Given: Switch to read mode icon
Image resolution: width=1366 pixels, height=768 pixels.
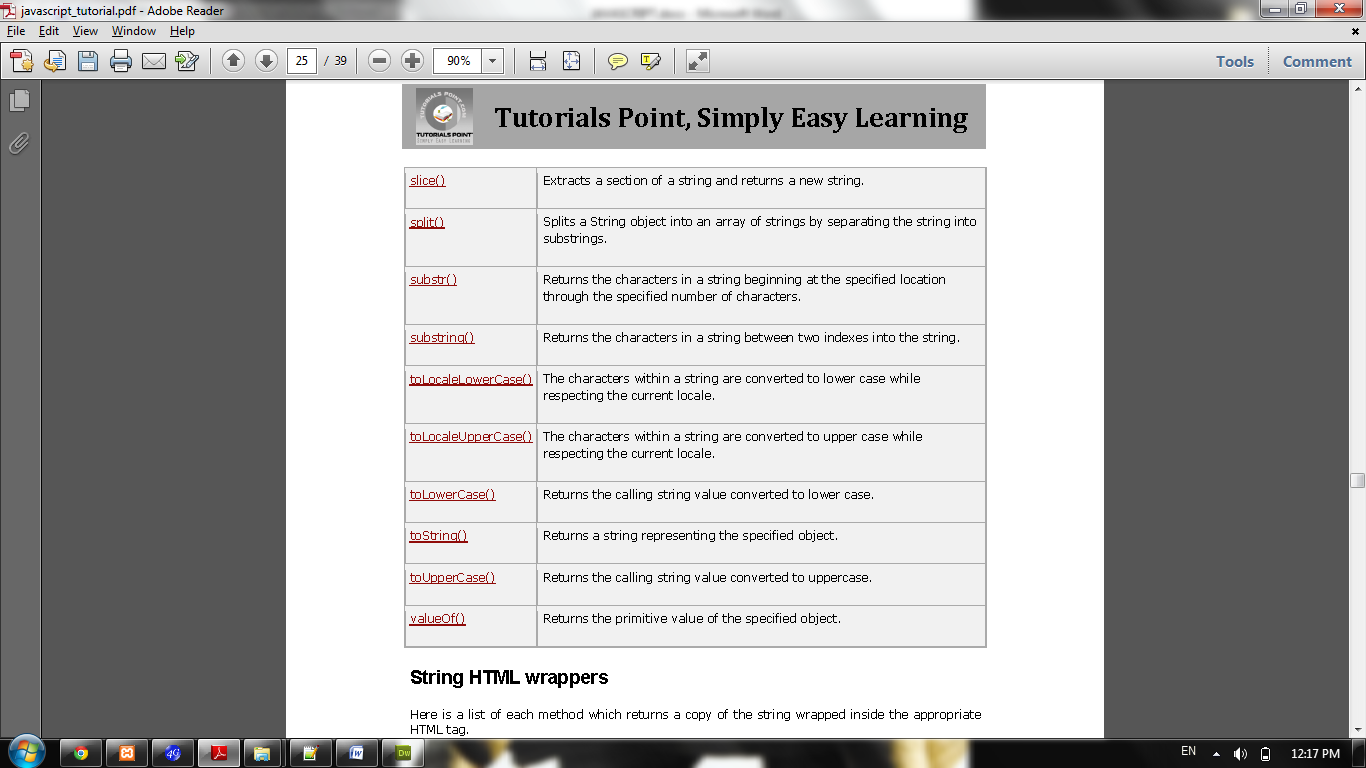Looking at the screenshot, I should point(698,61).
